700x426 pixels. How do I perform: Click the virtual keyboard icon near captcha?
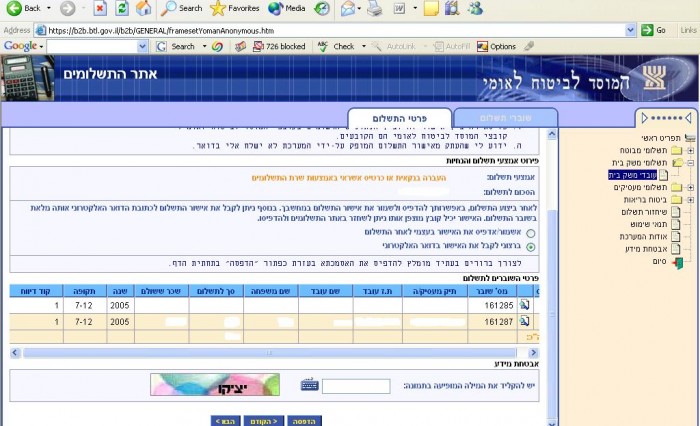pyautogui.click(x=309, y=385)
